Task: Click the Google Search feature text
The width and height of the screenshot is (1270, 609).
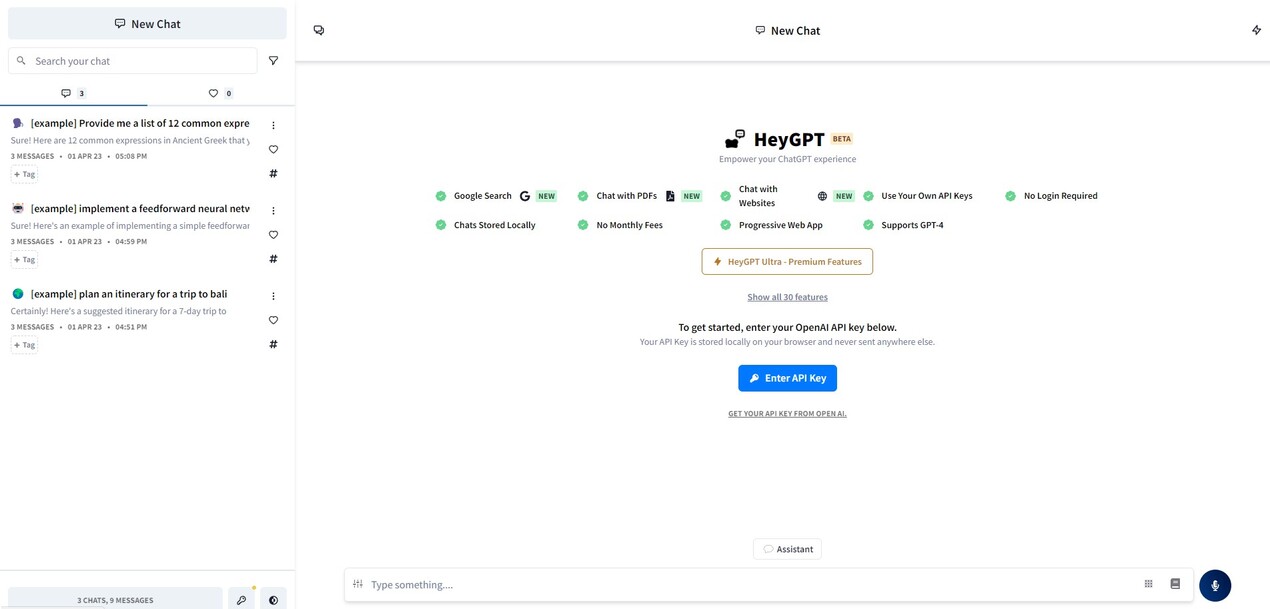Action: (483, 196)
